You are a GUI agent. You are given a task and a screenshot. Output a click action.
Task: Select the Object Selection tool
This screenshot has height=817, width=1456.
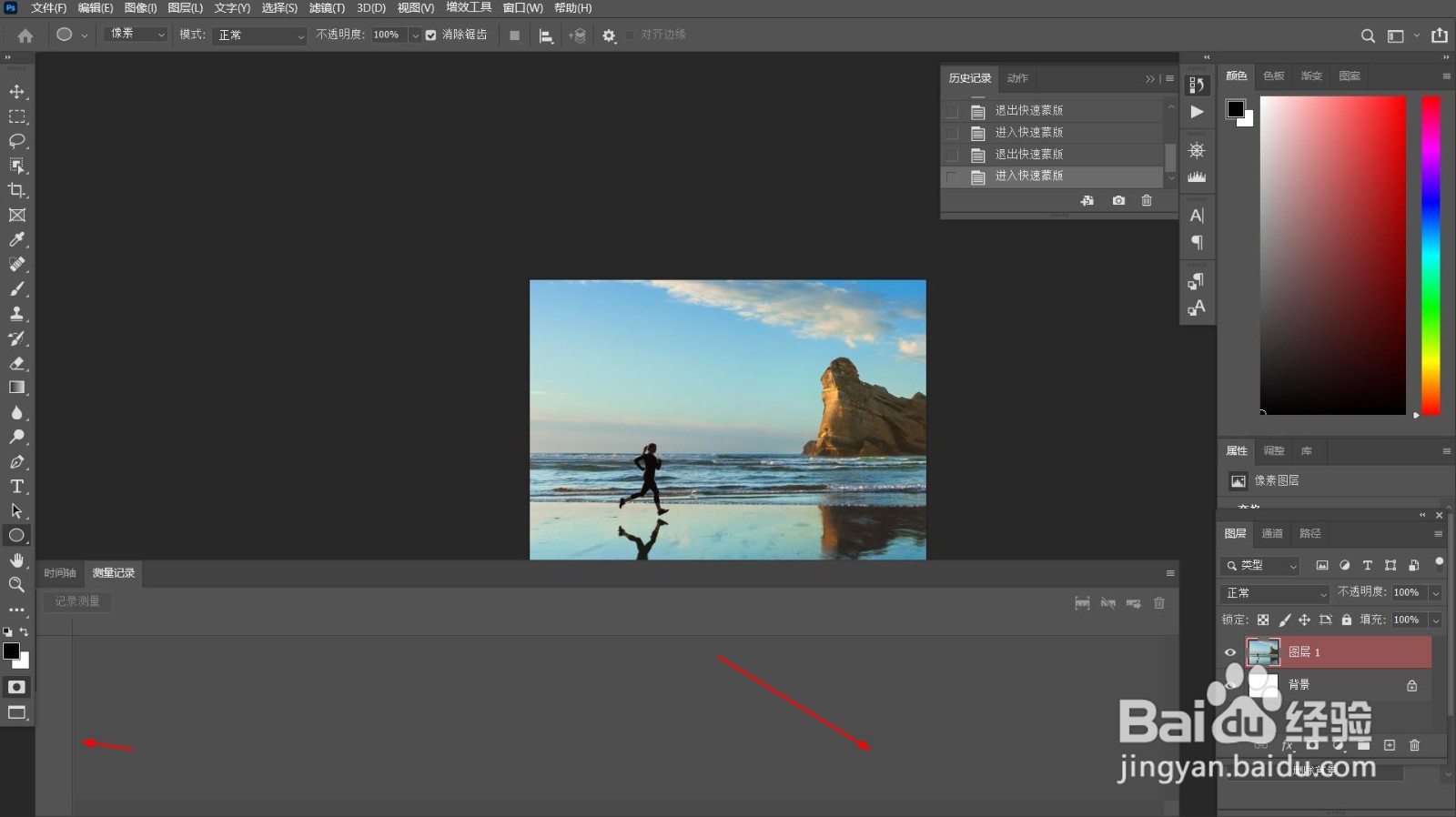16,166
